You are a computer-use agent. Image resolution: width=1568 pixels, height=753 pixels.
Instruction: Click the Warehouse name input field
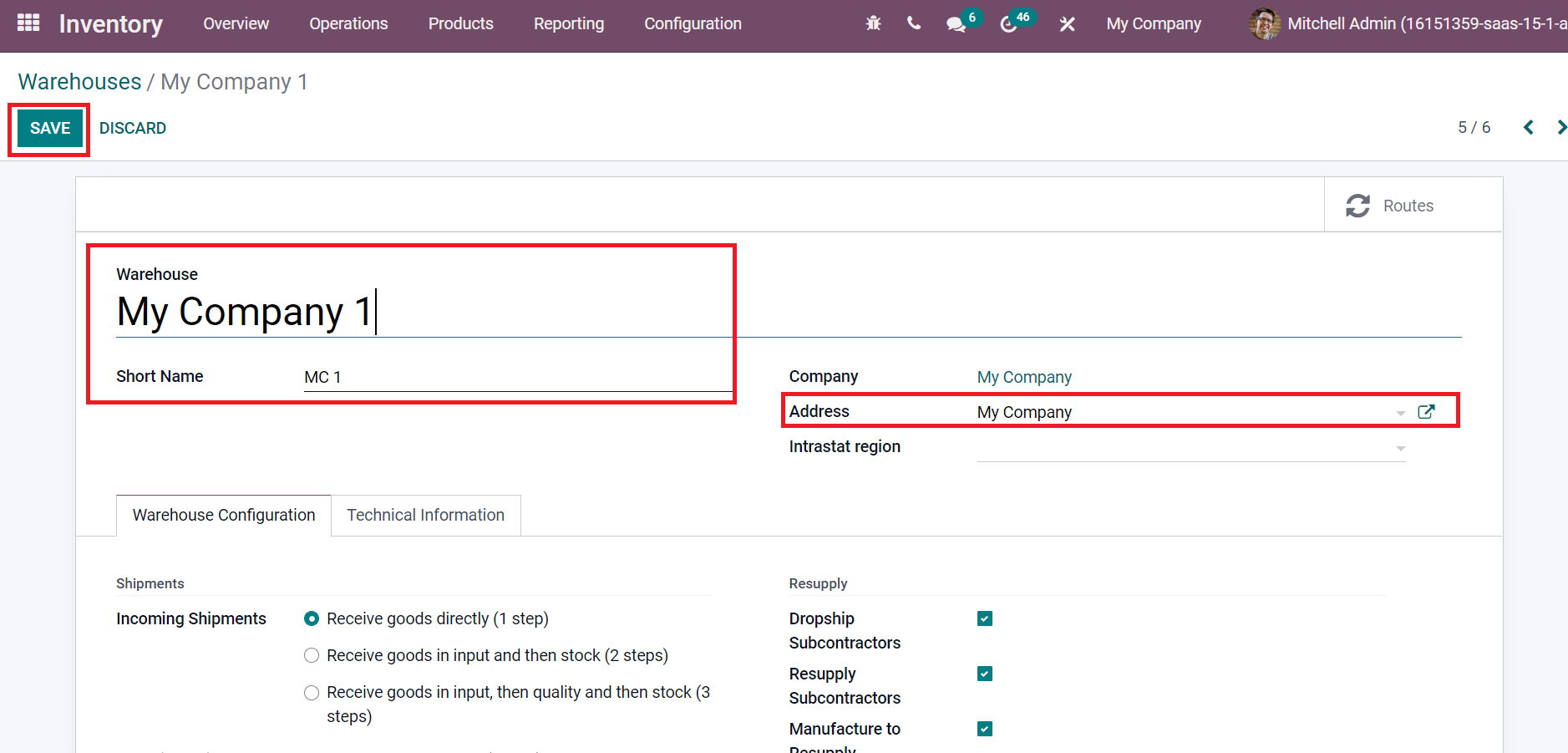tap(789, 313)
